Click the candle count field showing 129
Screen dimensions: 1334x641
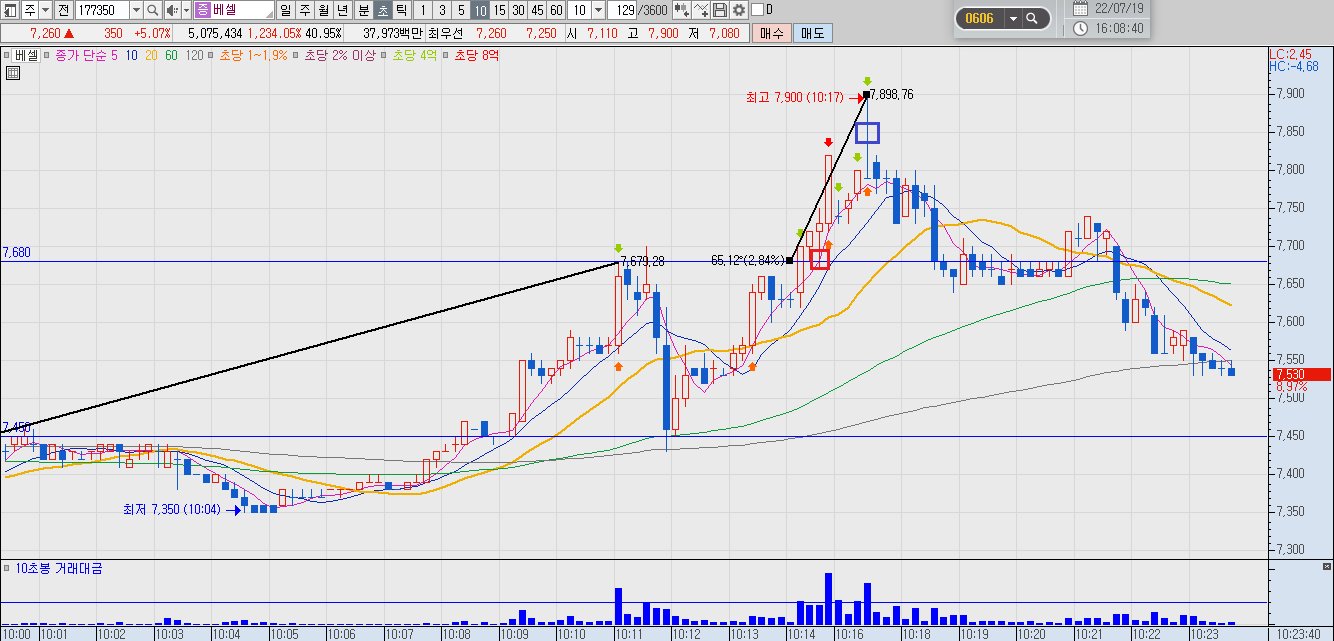pyautogui.click(x=623, y=10)
